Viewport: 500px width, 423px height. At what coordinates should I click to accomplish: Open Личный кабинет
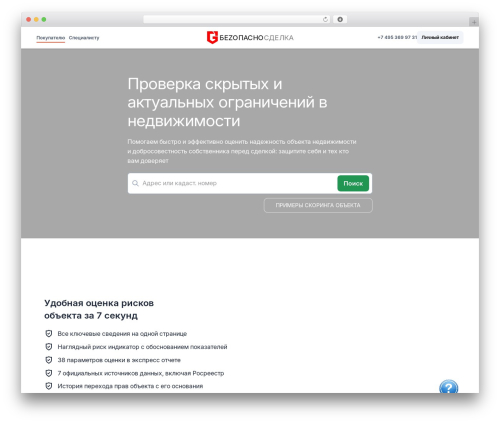pyautogui.click(x=440, y=37)
